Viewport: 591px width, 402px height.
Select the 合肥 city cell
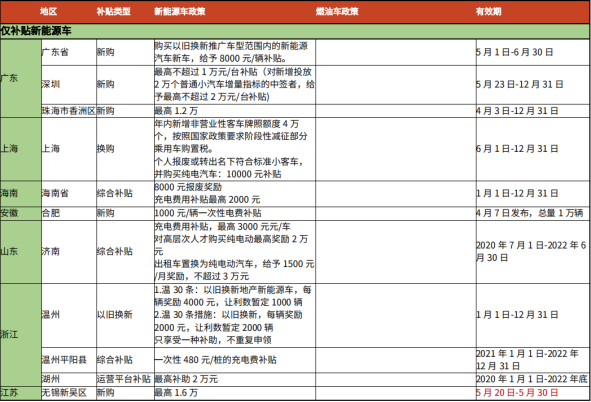tap(69, 213)
